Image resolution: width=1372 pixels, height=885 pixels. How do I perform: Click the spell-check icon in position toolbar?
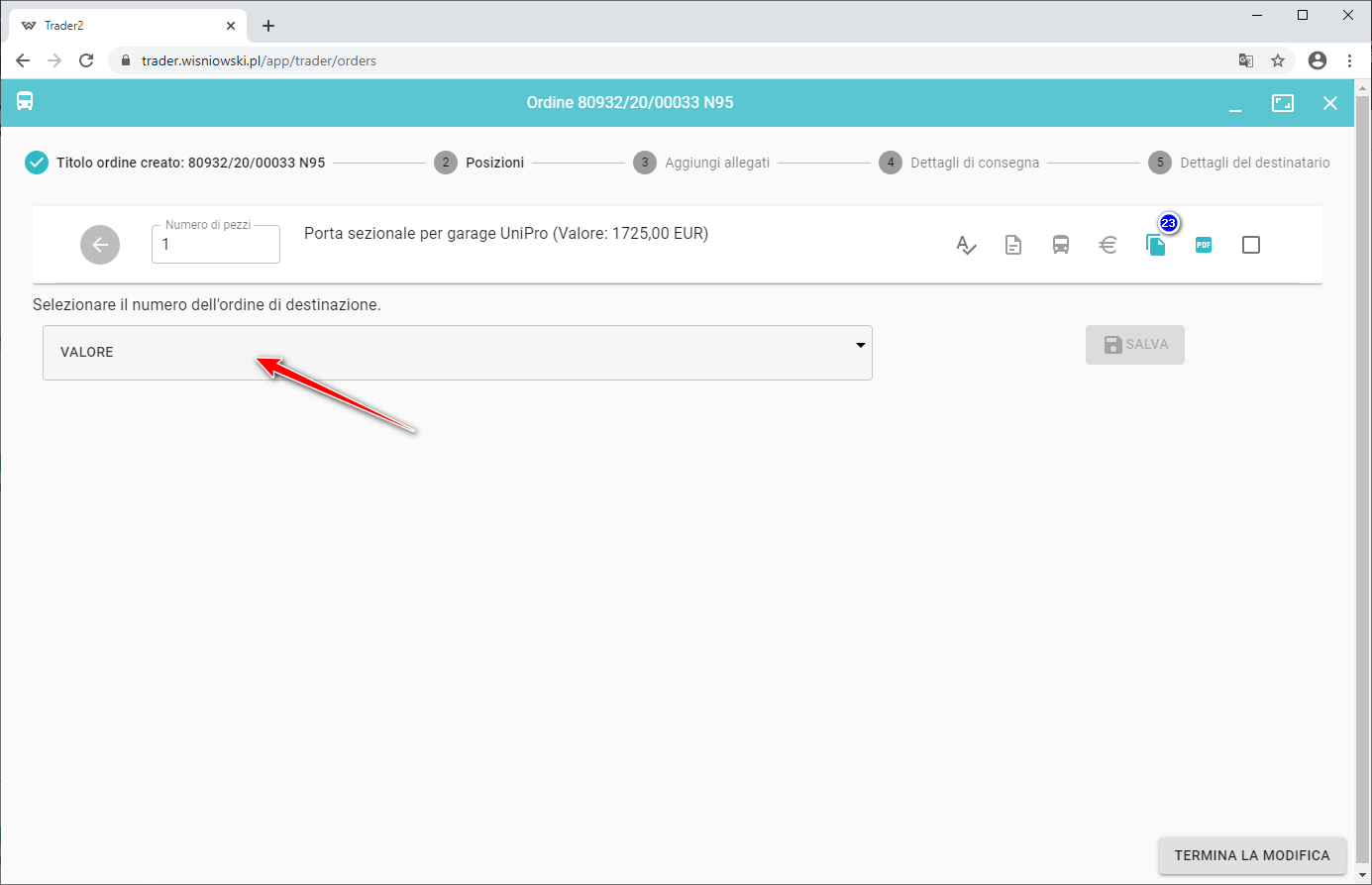click(966, 245)
